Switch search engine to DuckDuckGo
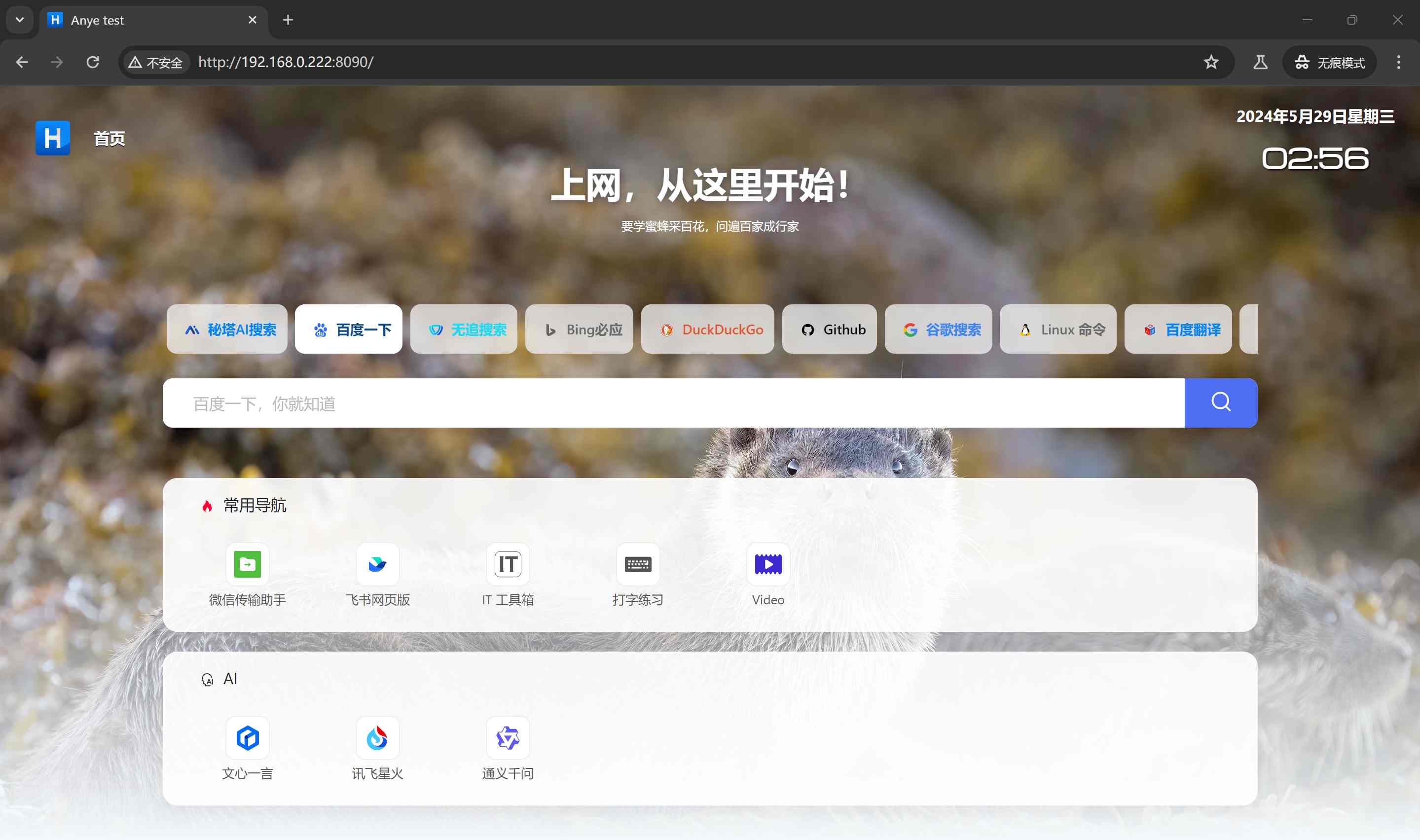The height and width of the screenshot is (840, 1420). pos(707,329)
